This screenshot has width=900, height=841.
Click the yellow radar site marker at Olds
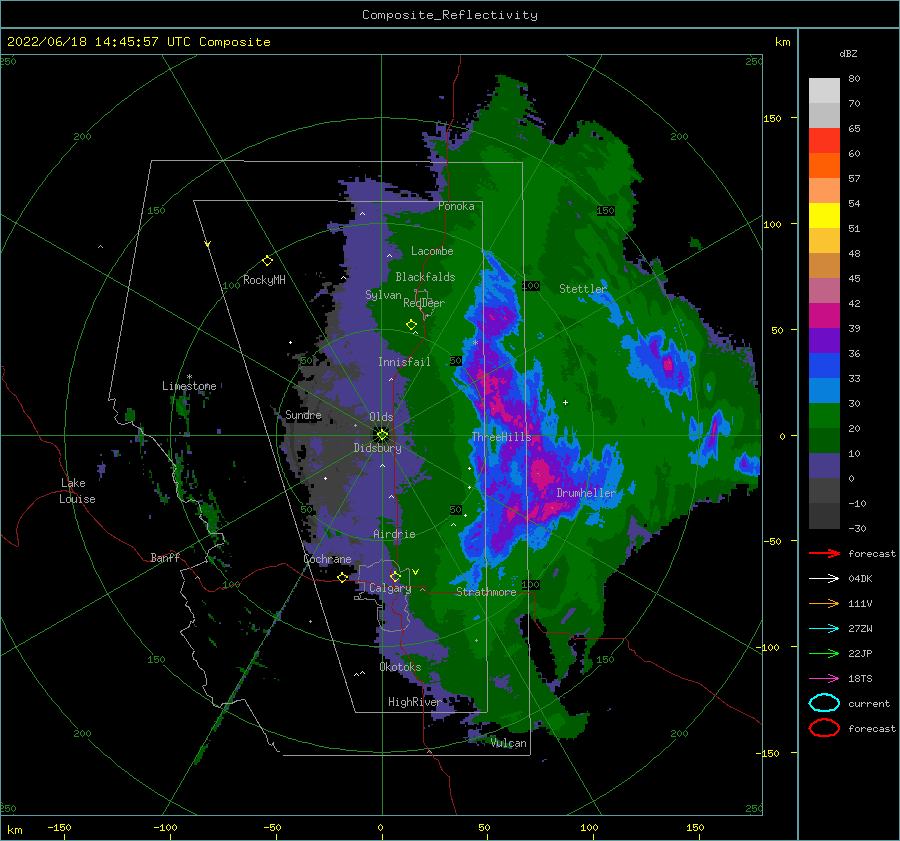pyautogui.click(x=382, y=435)
